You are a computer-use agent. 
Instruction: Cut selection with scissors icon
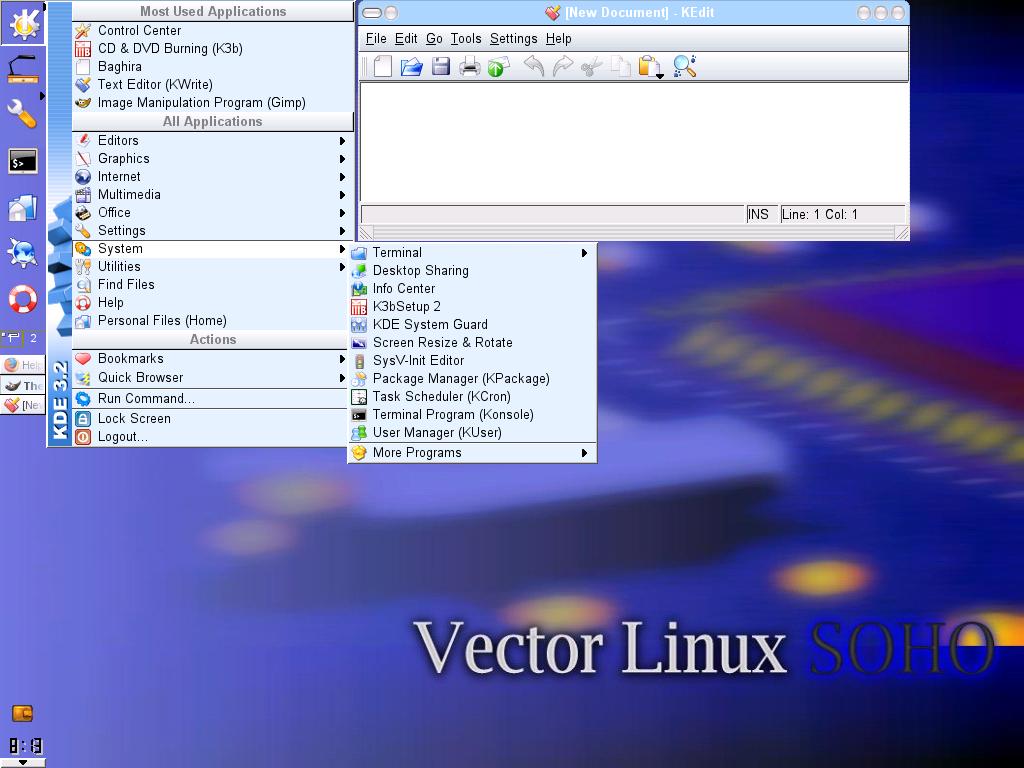(591, 66)
